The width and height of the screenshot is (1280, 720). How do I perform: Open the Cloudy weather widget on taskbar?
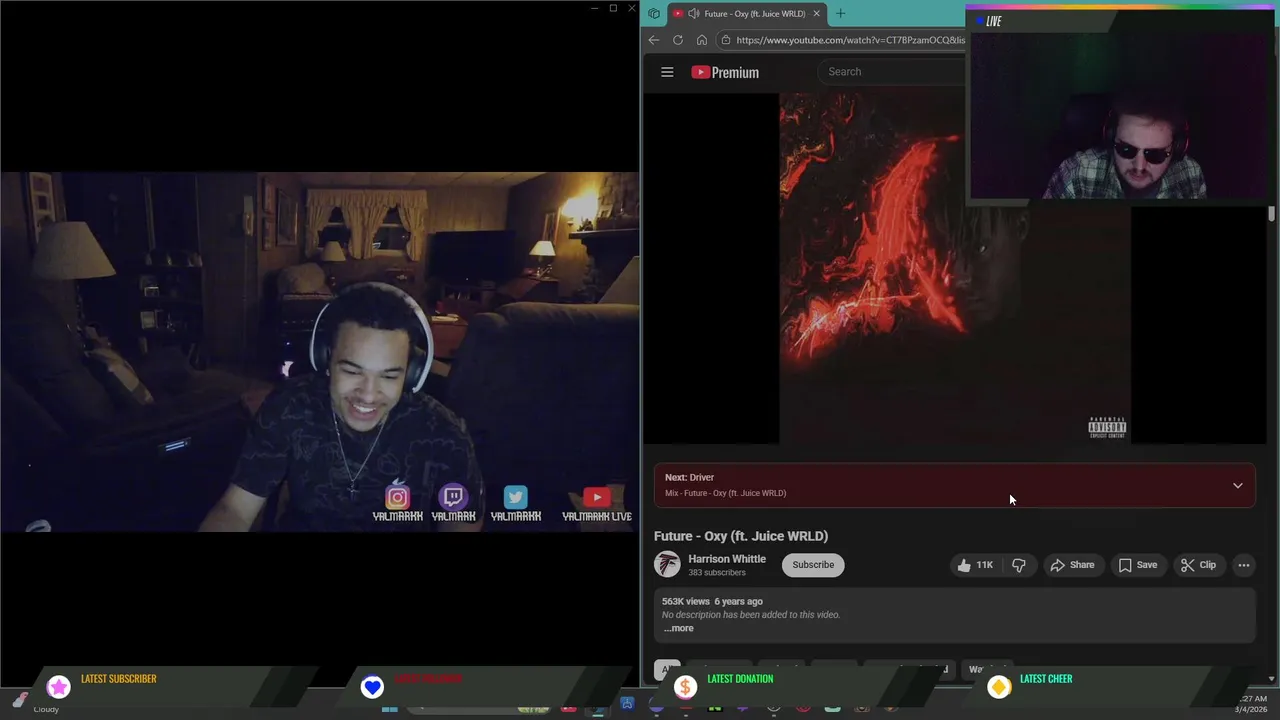tap(34, 701)
